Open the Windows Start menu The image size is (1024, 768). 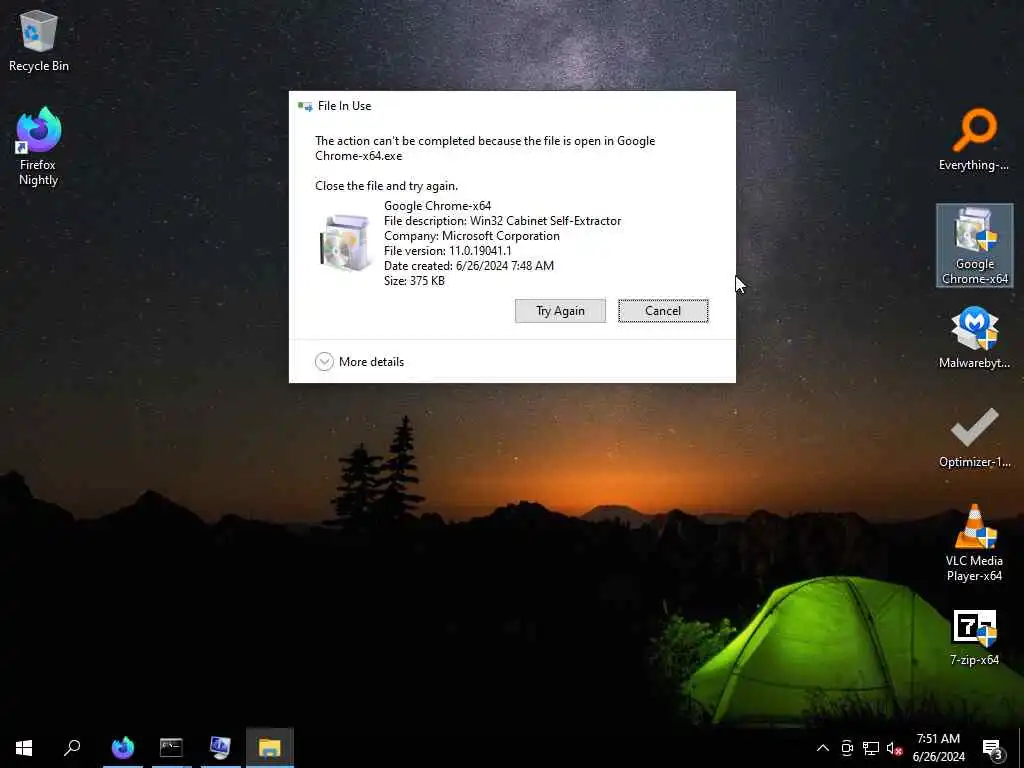pyautogui.click(x=24, y=748)
